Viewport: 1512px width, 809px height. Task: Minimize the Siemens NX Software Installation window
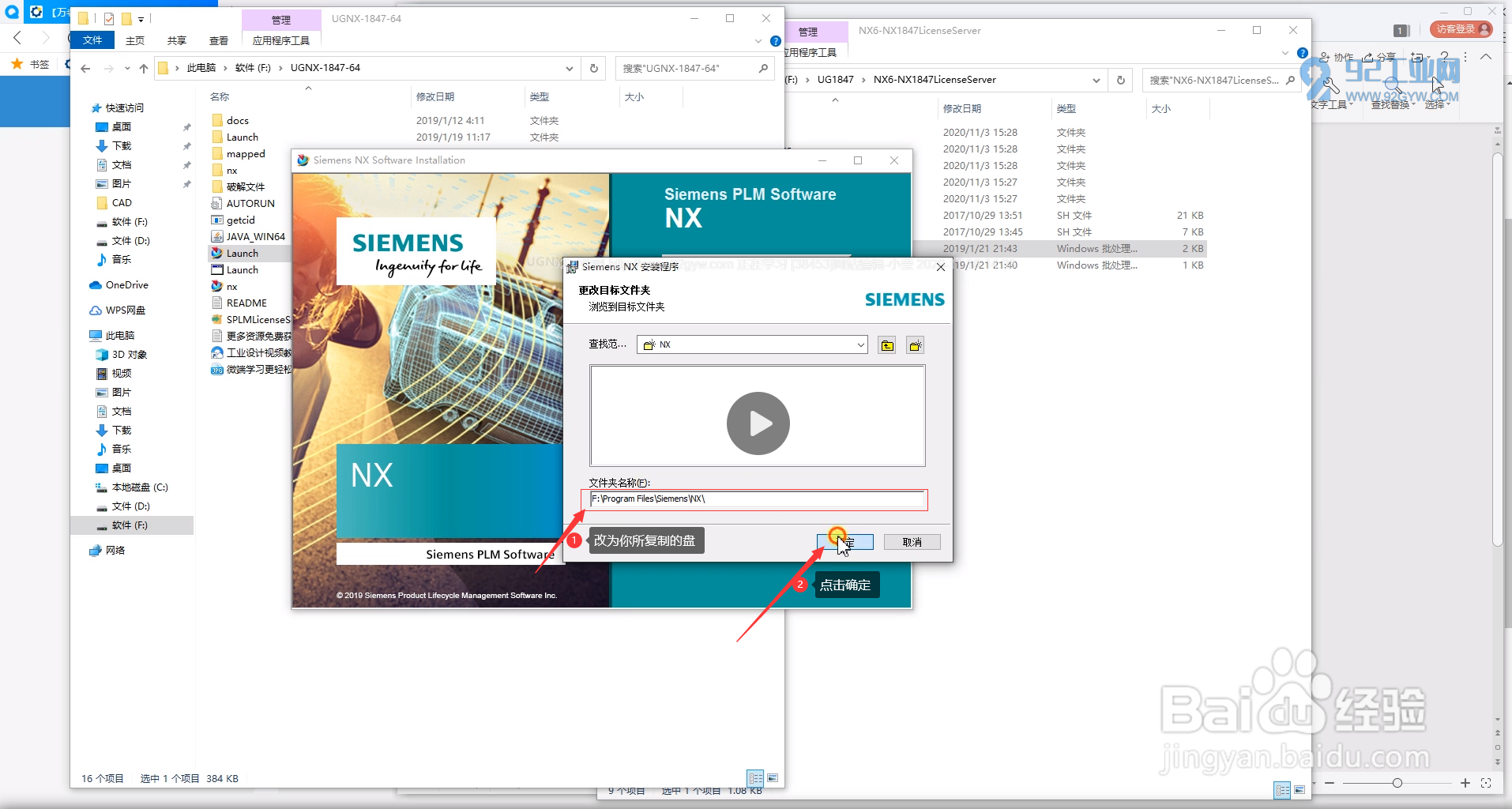tap(822, 160)
